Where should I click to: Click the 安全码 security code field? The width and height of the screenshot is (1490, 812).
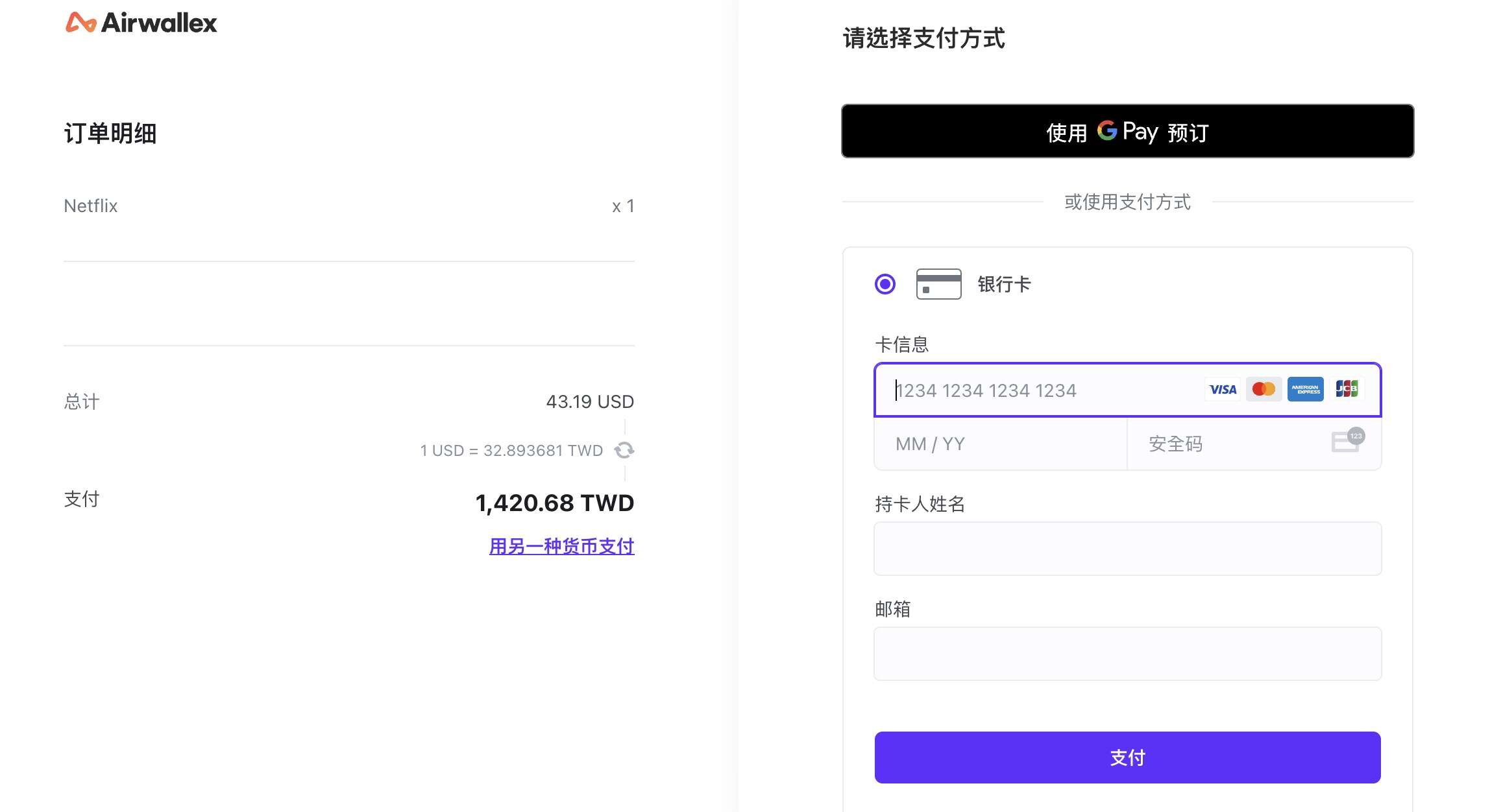point(1233,444)
